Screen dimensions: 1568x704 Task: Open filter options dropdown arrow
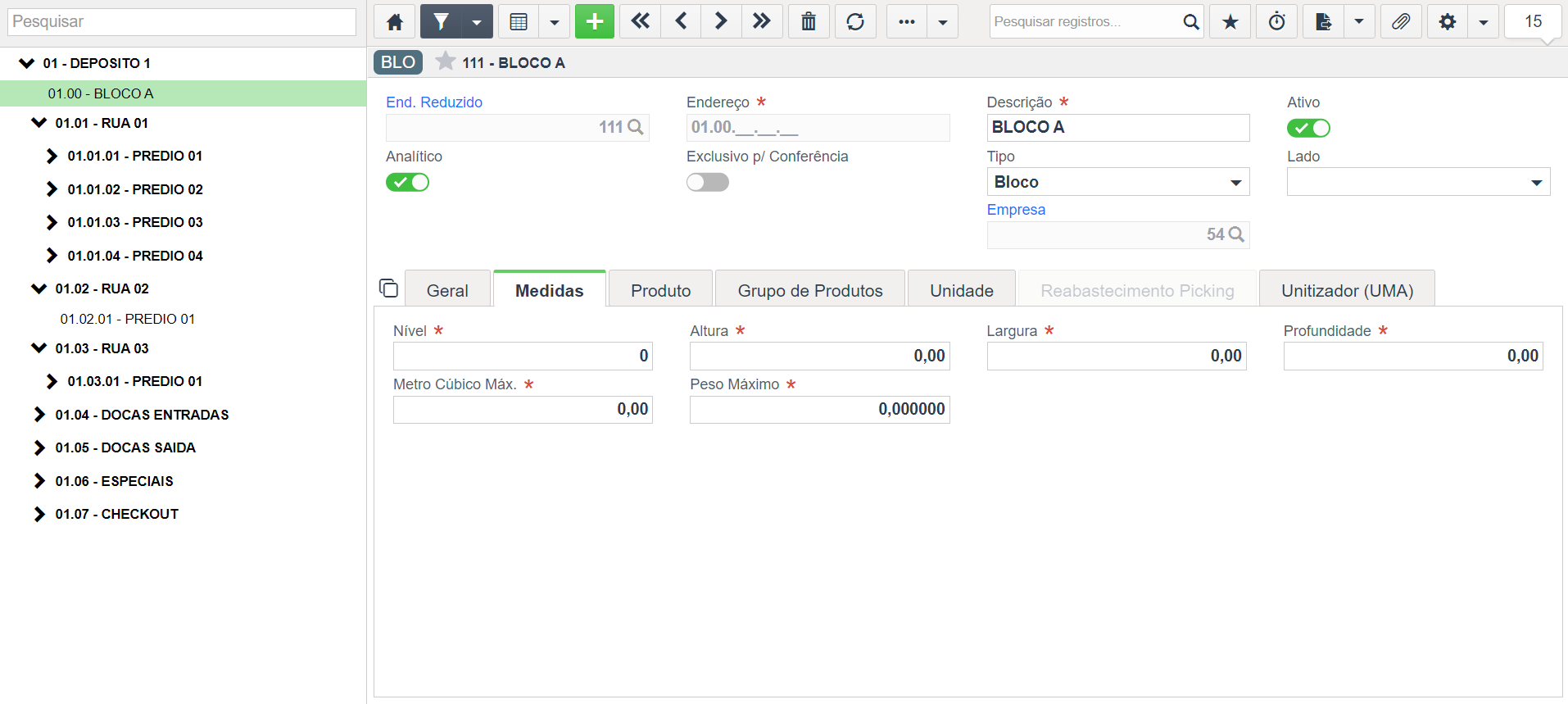[x=477, y=21]
